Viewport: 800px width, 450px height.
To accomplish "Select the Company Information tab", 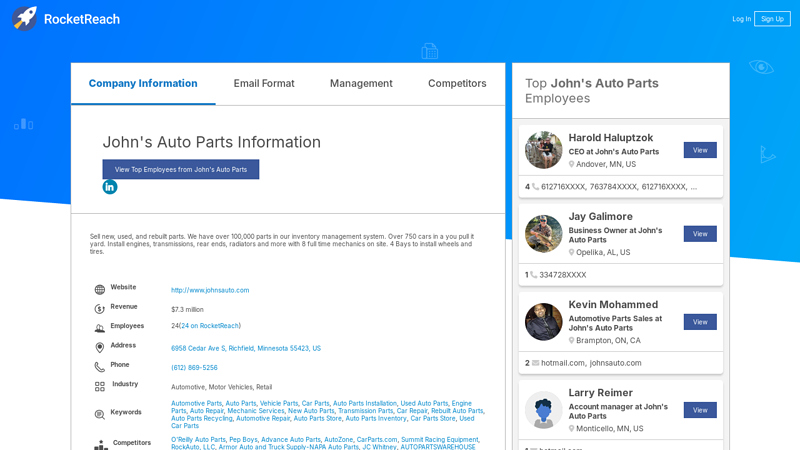I will tap(143, 83).
